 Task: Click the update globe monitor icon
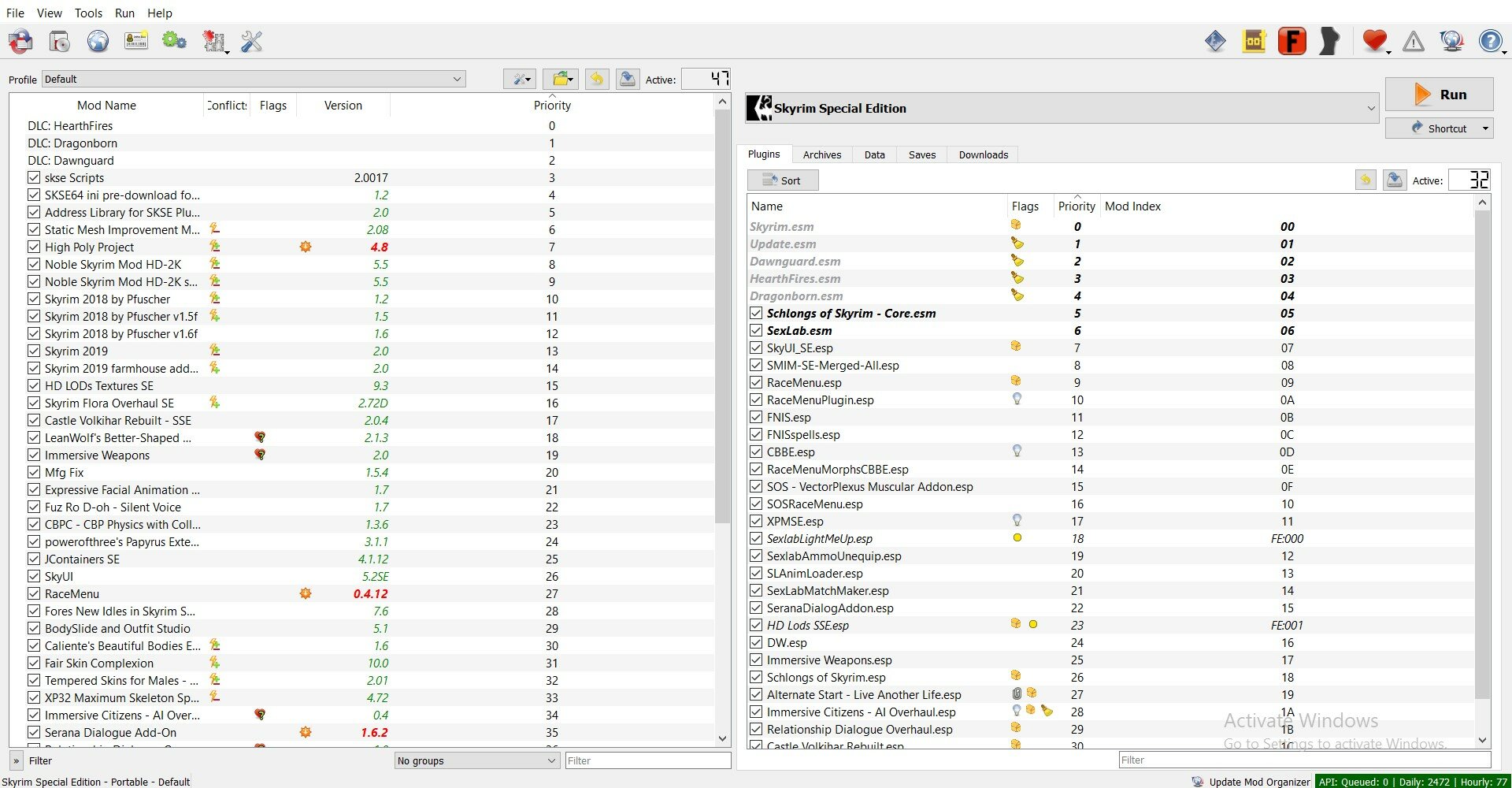pyautogui.click(x=1451, y=41)
